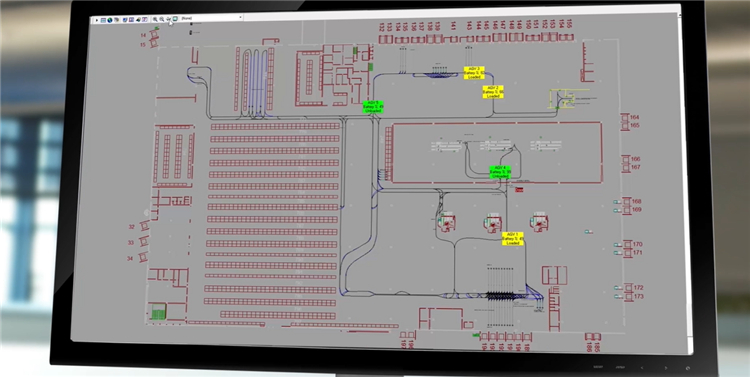This screenshot has height=377, width=750.
Task: Click station 33 marker on left side
Action: coord(143,242)
